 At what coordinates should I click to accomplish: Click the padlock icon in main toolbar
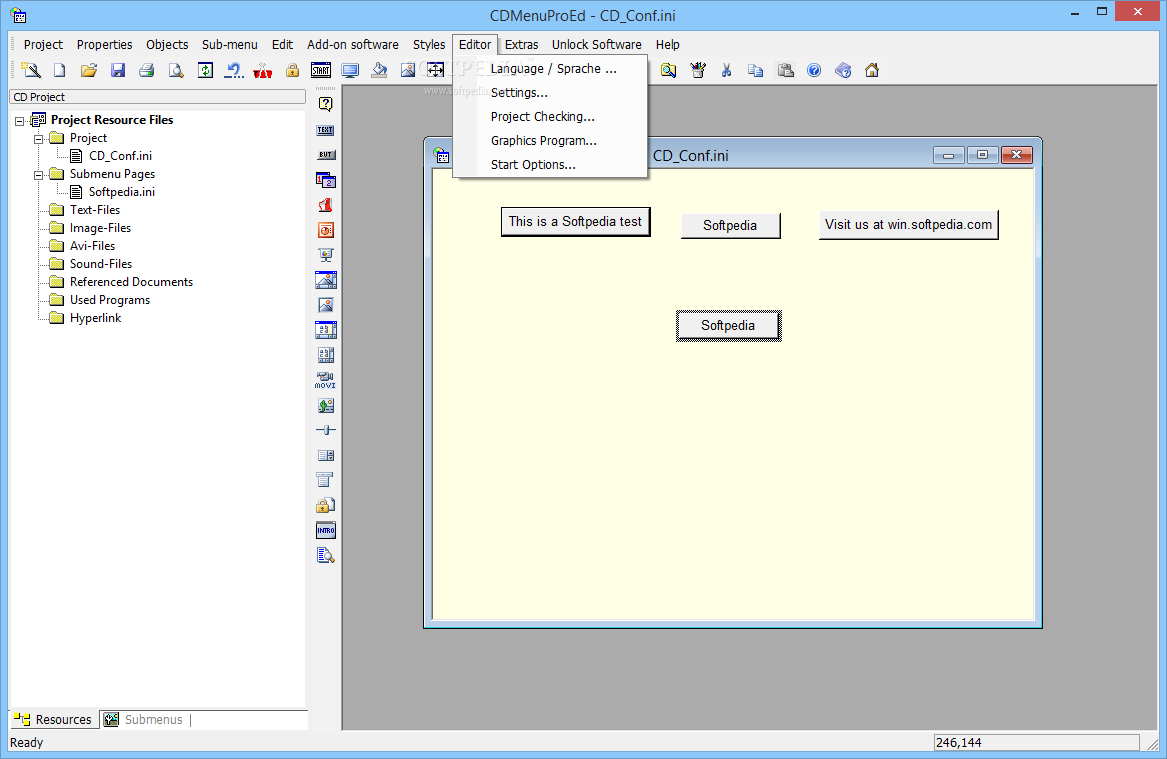coord(292,70)
